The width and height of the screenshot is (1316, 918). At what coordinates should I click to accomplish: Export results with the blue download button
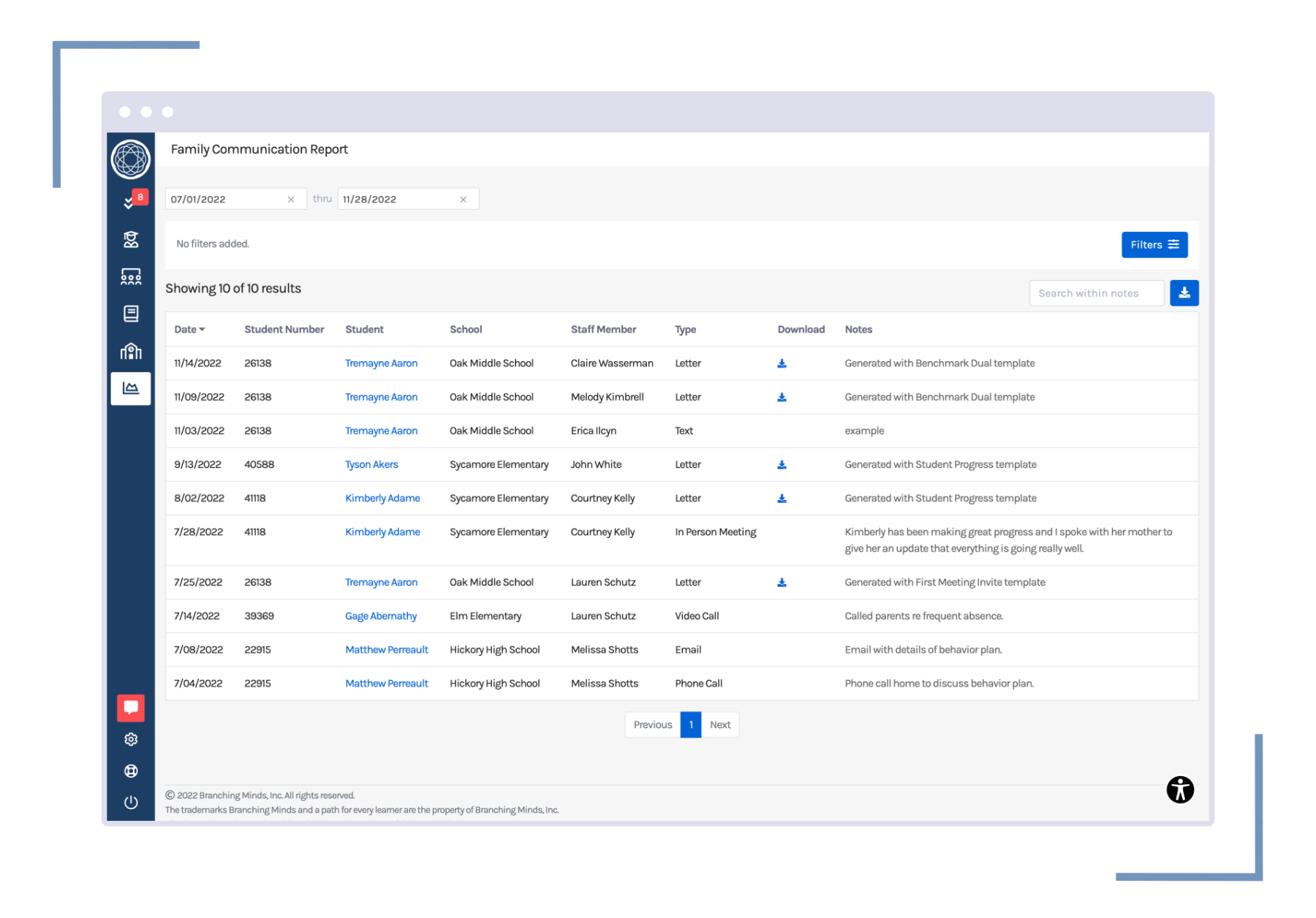[1184, 293]
